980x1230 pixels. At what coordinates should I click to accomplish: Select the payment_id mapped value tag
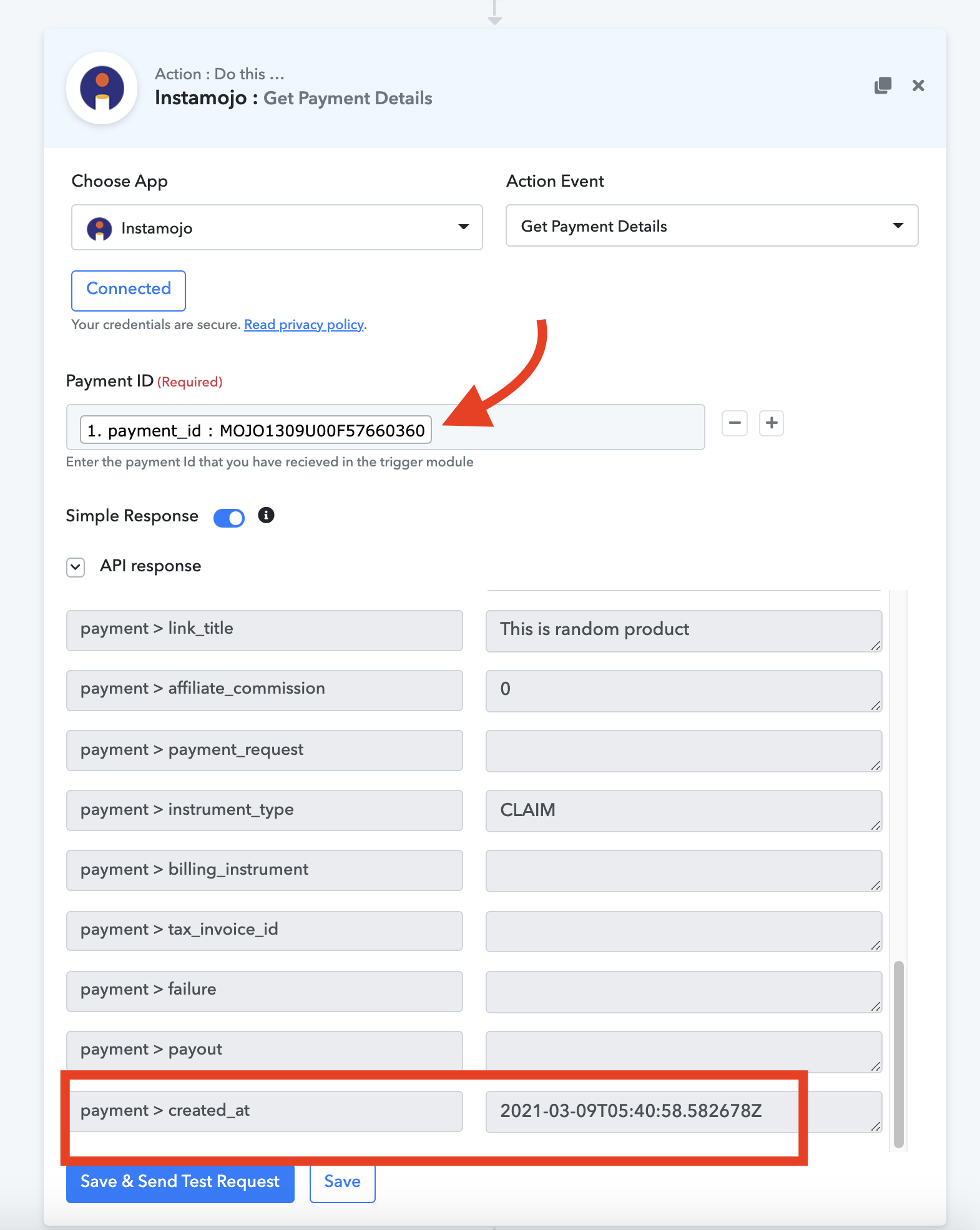click(x=256, y=430)
